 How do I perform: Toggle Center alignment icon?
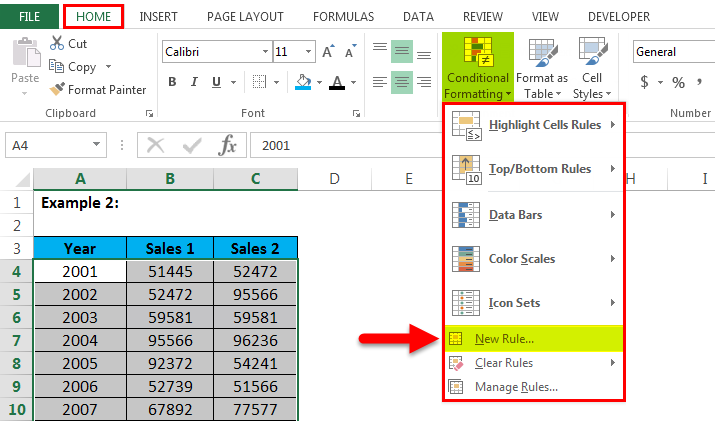[402, 82]
